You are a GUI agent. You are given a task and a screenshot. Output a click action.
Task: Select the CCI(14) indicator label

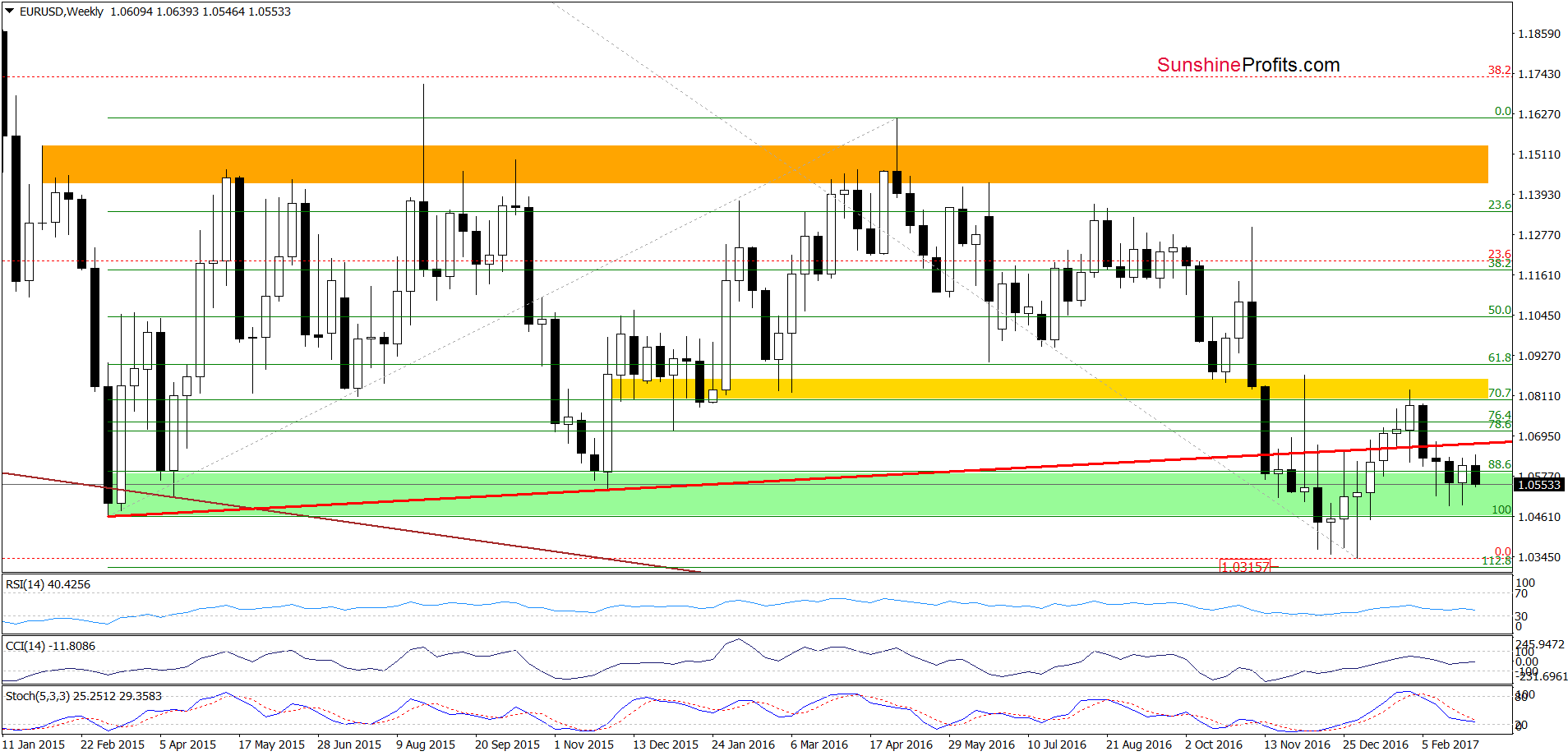click(50, 646)
